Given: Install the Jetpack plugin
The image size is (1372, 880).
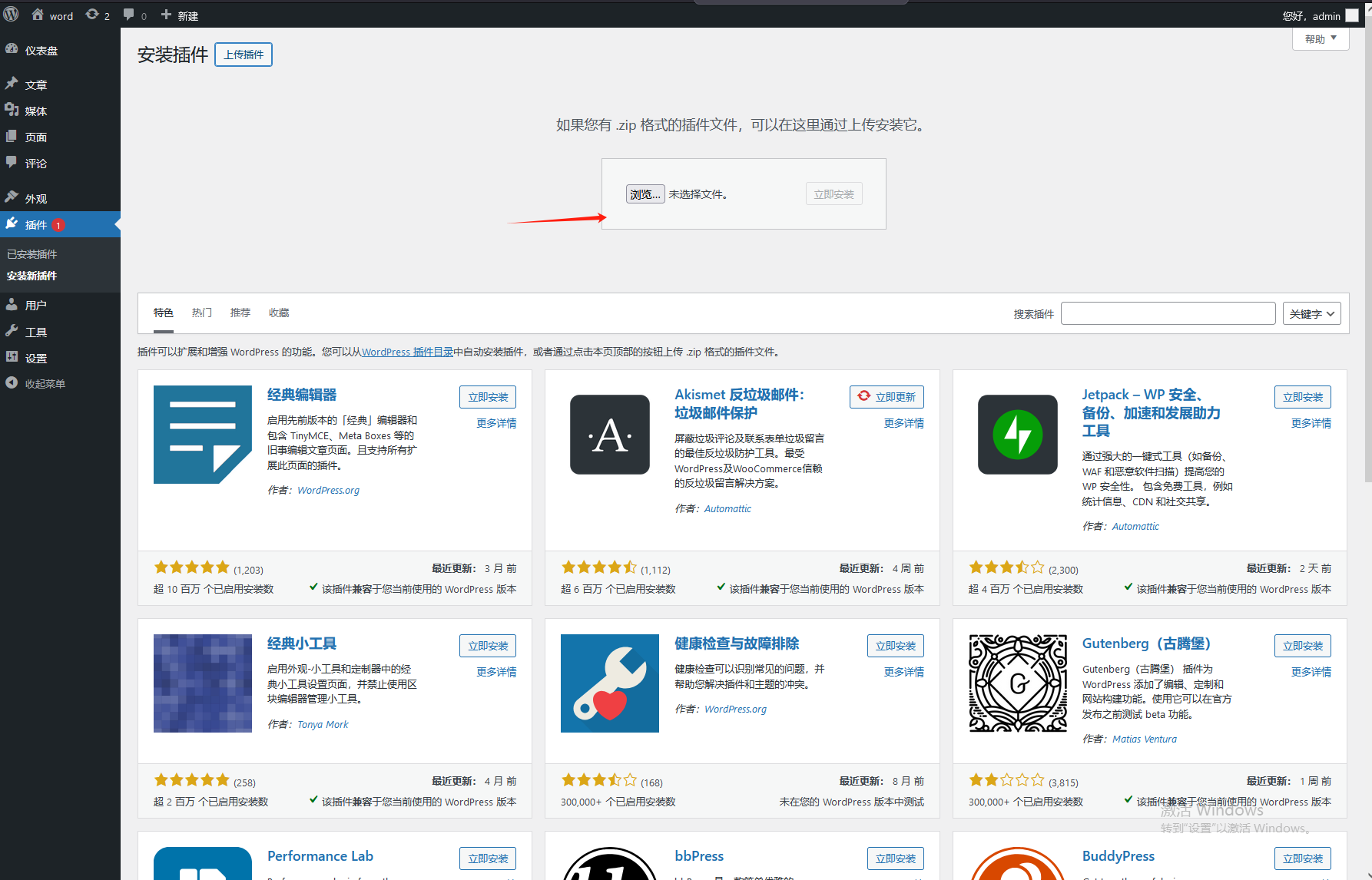Looking at the screenshot, I should [x=1303, y=397].
